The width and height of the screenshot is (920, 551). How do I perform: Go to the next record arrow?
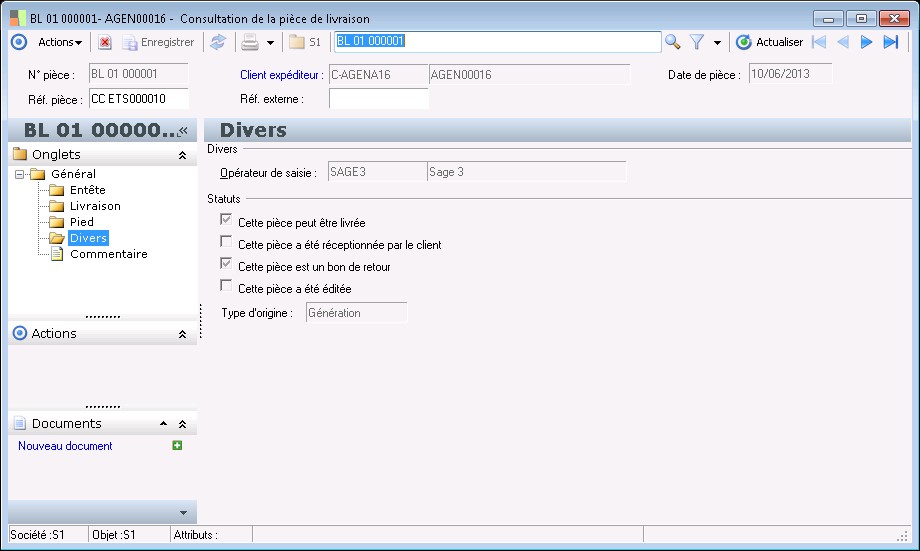tap(866, 42)
